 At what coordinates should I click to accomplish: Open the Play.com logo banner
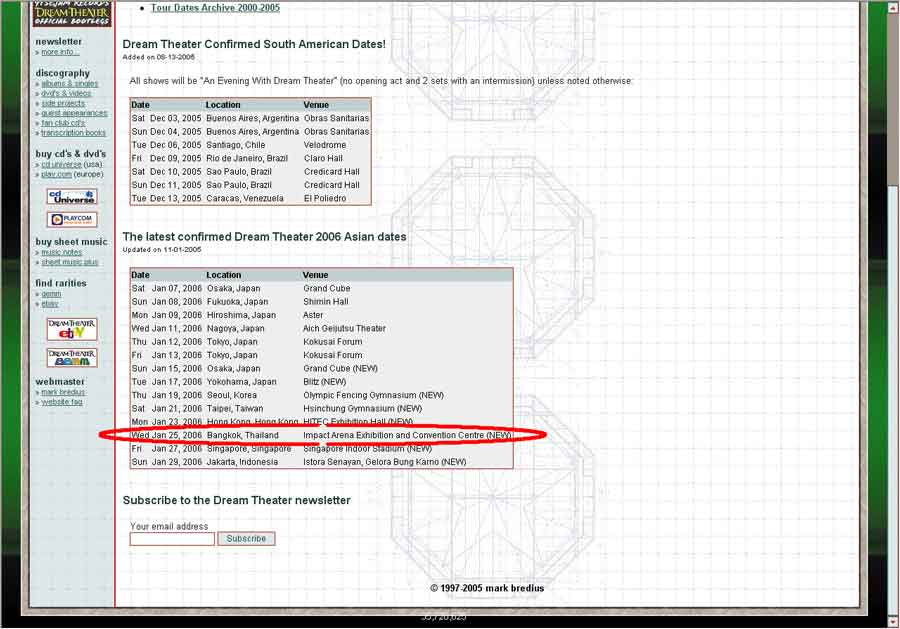click(72, 219)
